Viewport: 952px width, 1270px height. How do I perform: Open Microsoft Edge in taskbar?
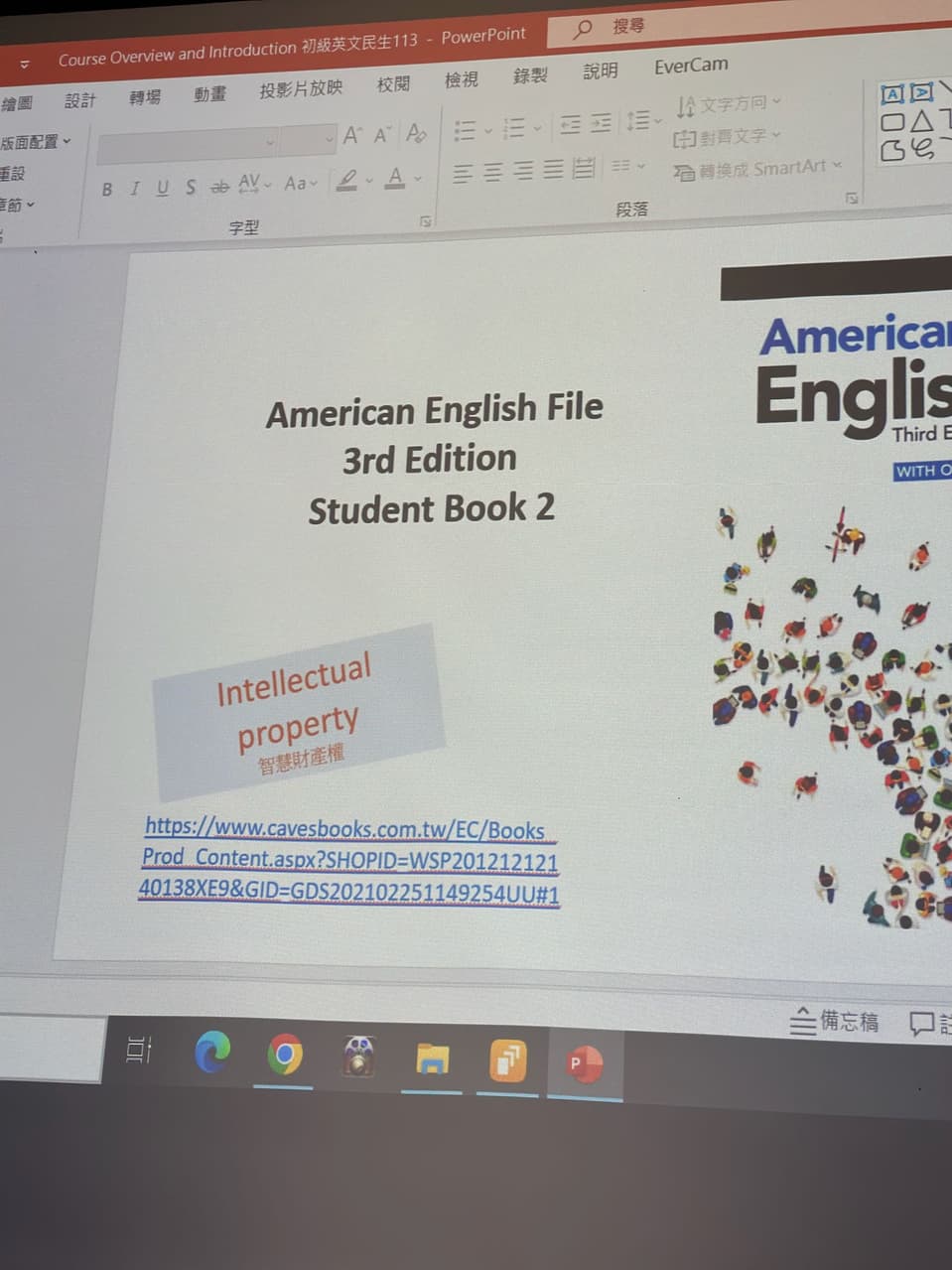(212, 1052)
